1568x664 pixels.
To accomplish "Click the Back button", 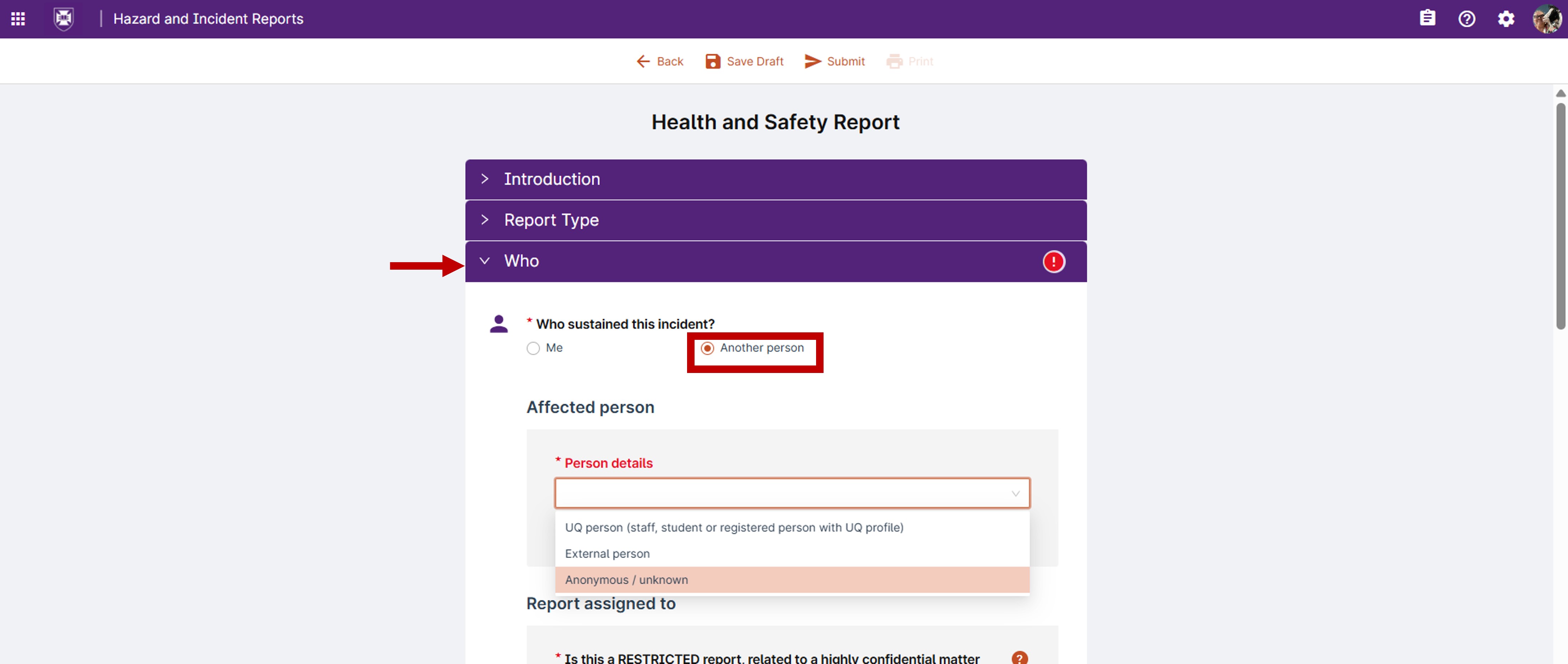I will click(660, 62).
